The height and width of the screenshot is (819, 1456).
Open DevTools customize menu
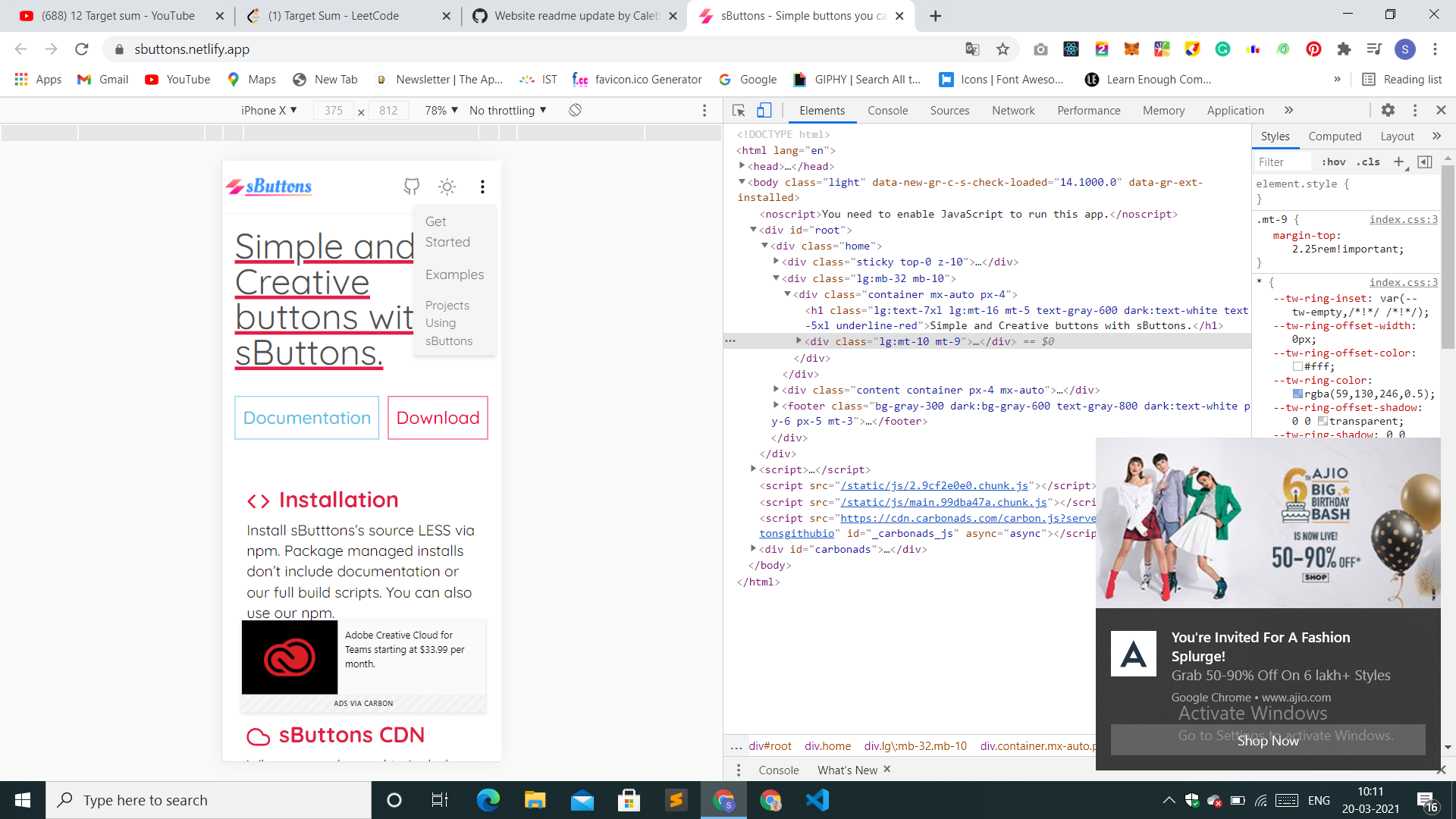pos(1415,111)
